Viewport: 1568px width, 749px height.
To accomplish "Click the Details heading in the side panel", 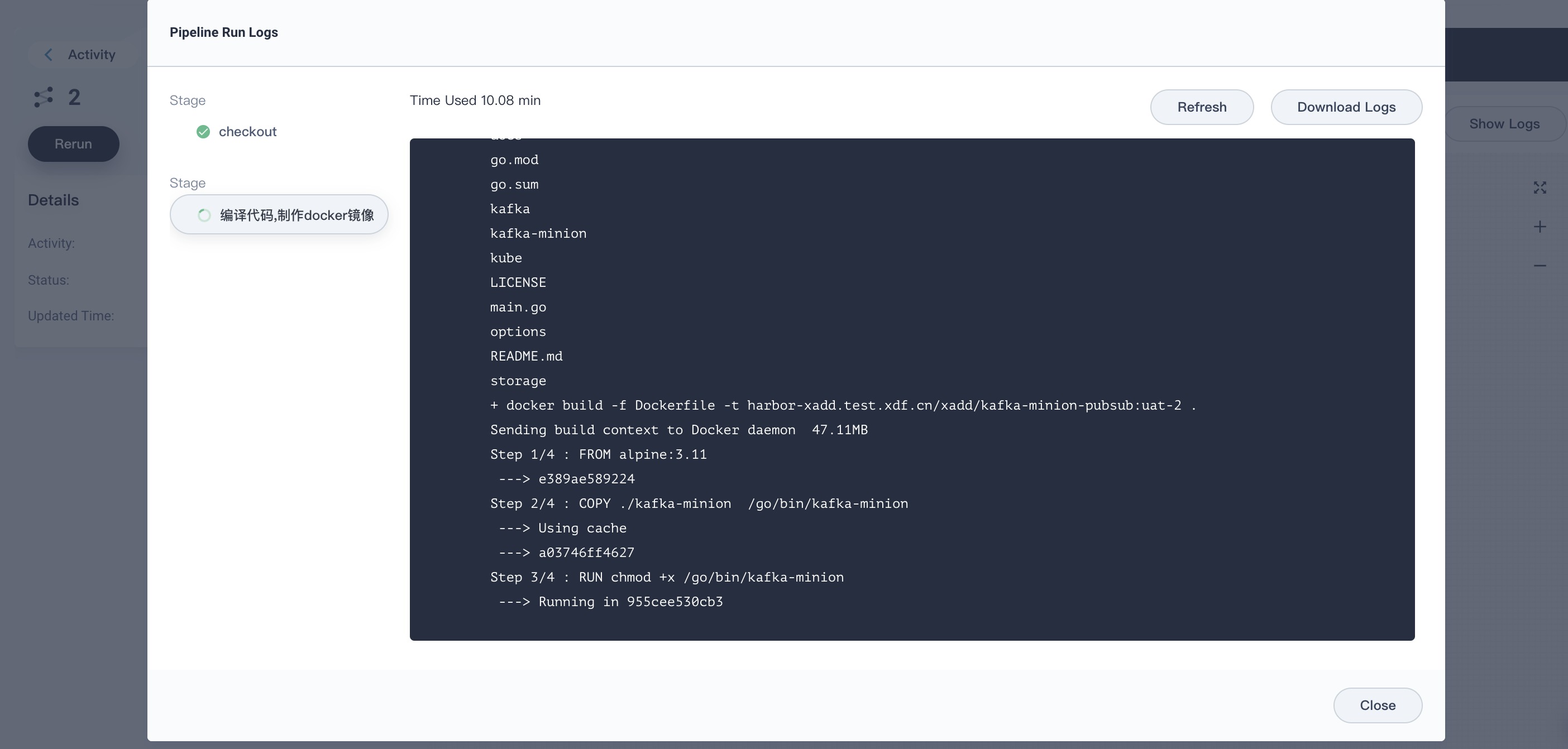I will (54, 200).
